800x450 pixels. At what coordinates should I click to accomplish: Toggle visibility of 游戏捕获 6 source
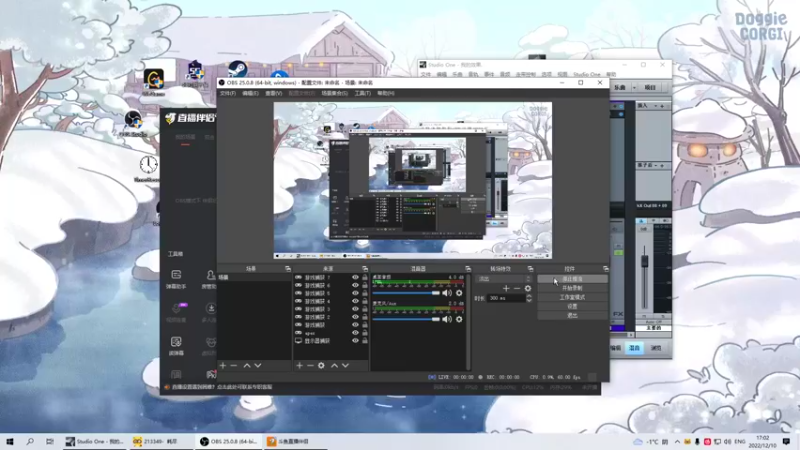355,285
